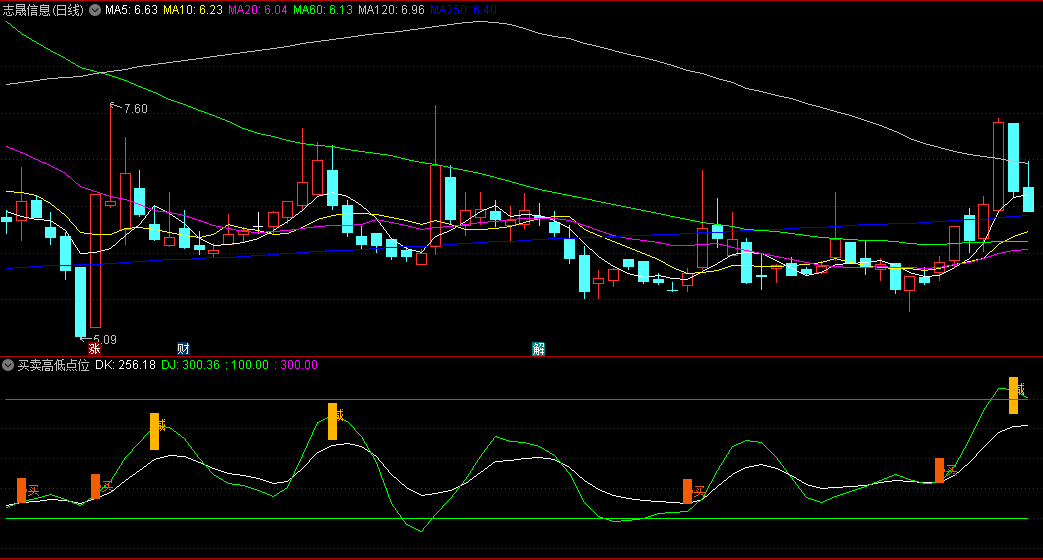Select the leftmost orange 买 signal bar

point(21,491)
